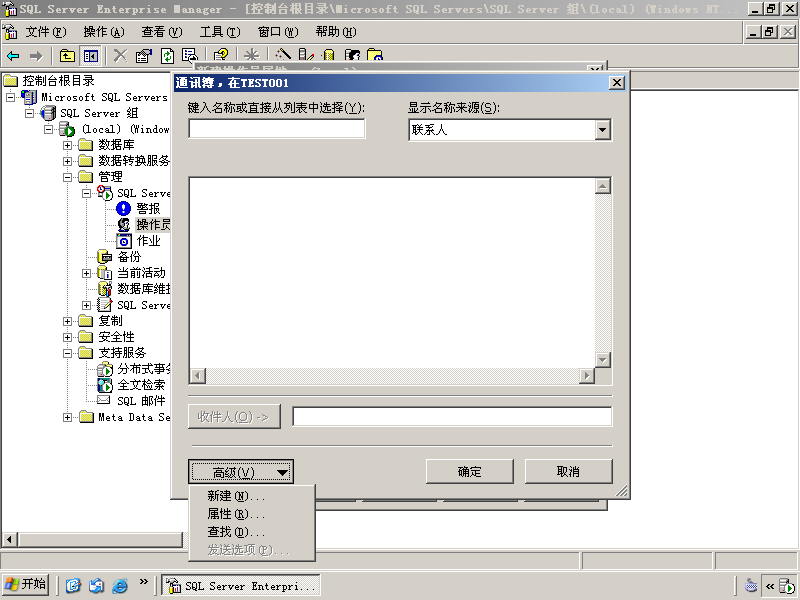Image resolution: width=800 pixels, height=600 pixels.
Task: Click the Register server toolbar icon
Action: [306, 54]
